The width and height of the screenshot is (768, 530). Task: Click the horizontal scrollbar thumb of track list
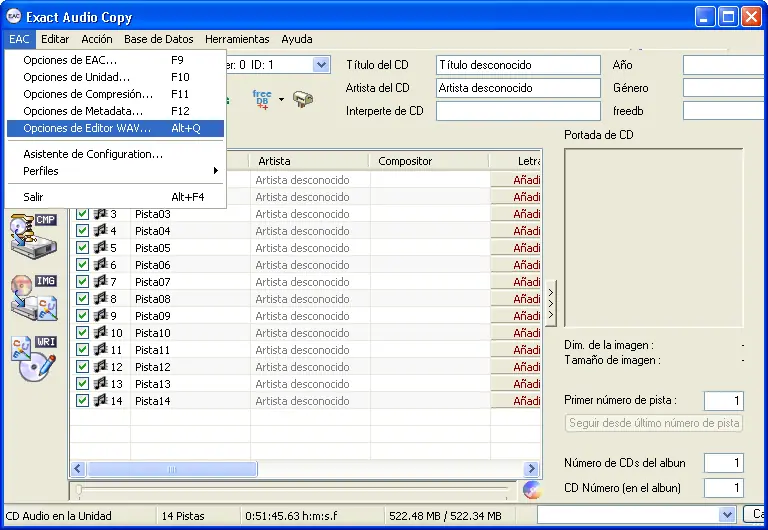click(172, 469)
